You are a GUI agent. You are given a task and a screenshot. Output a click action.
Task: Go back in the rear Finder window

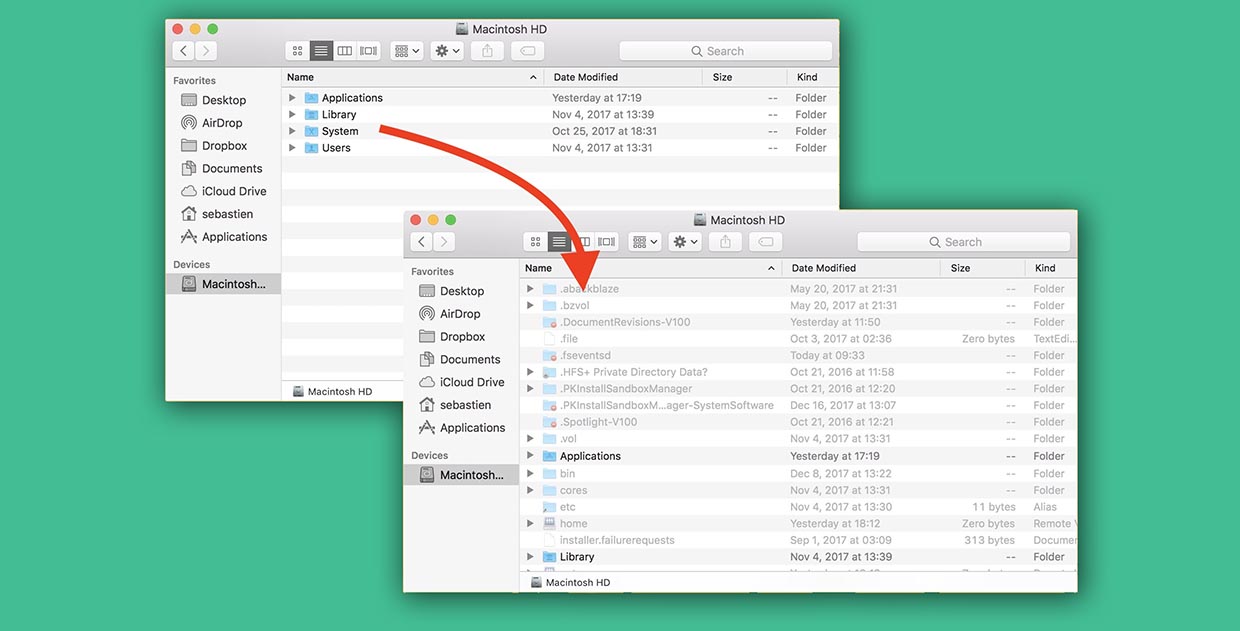tap(184, 51)
